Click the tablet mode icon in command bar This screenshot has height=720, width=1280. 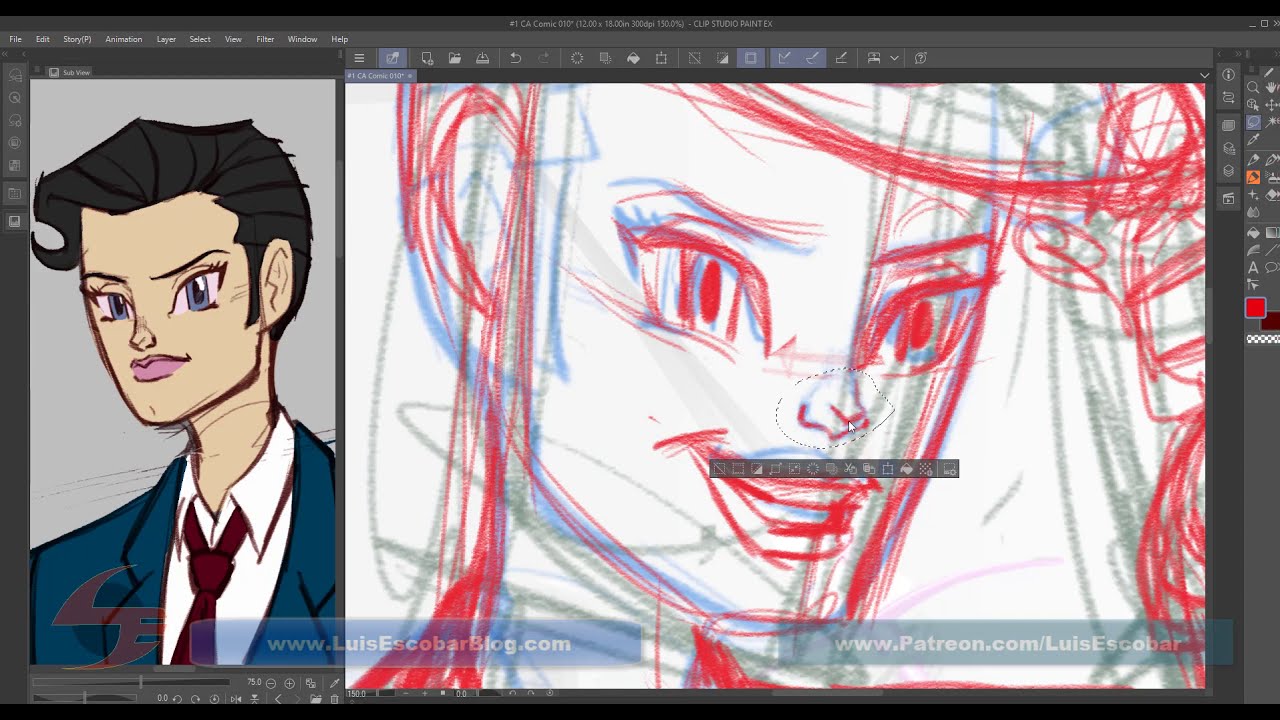pos(874,58)
